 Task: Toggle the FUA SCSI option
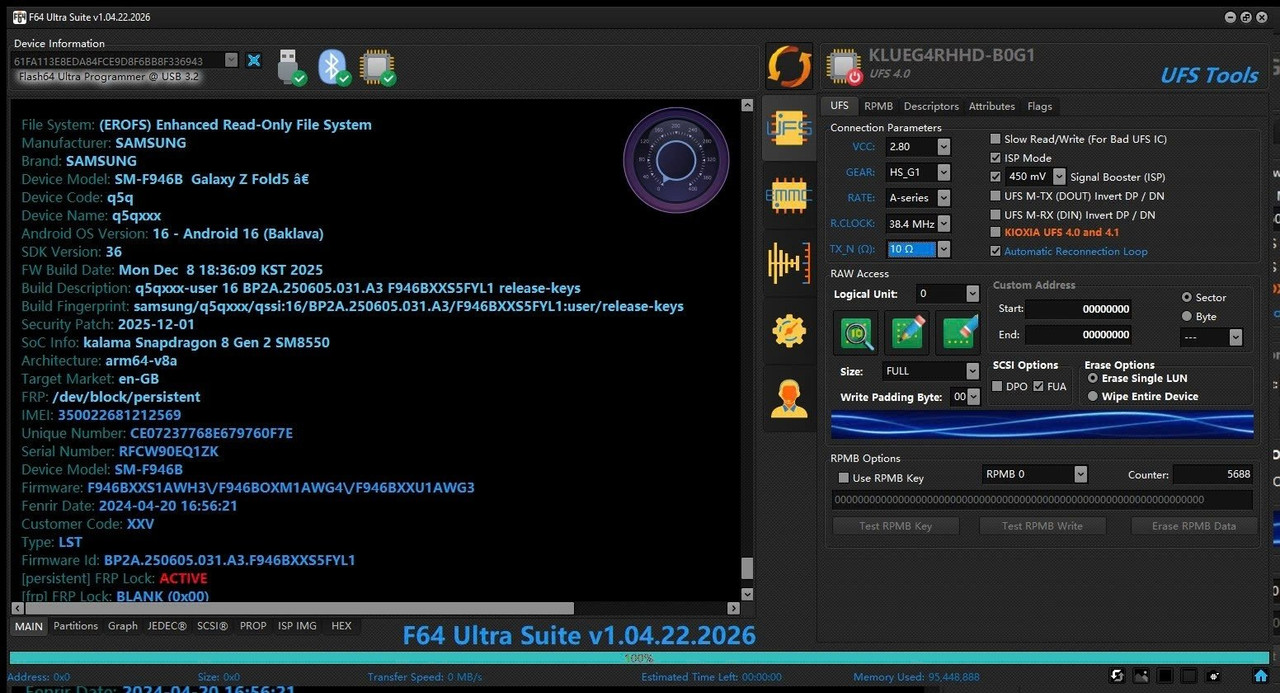point(1038,386)
